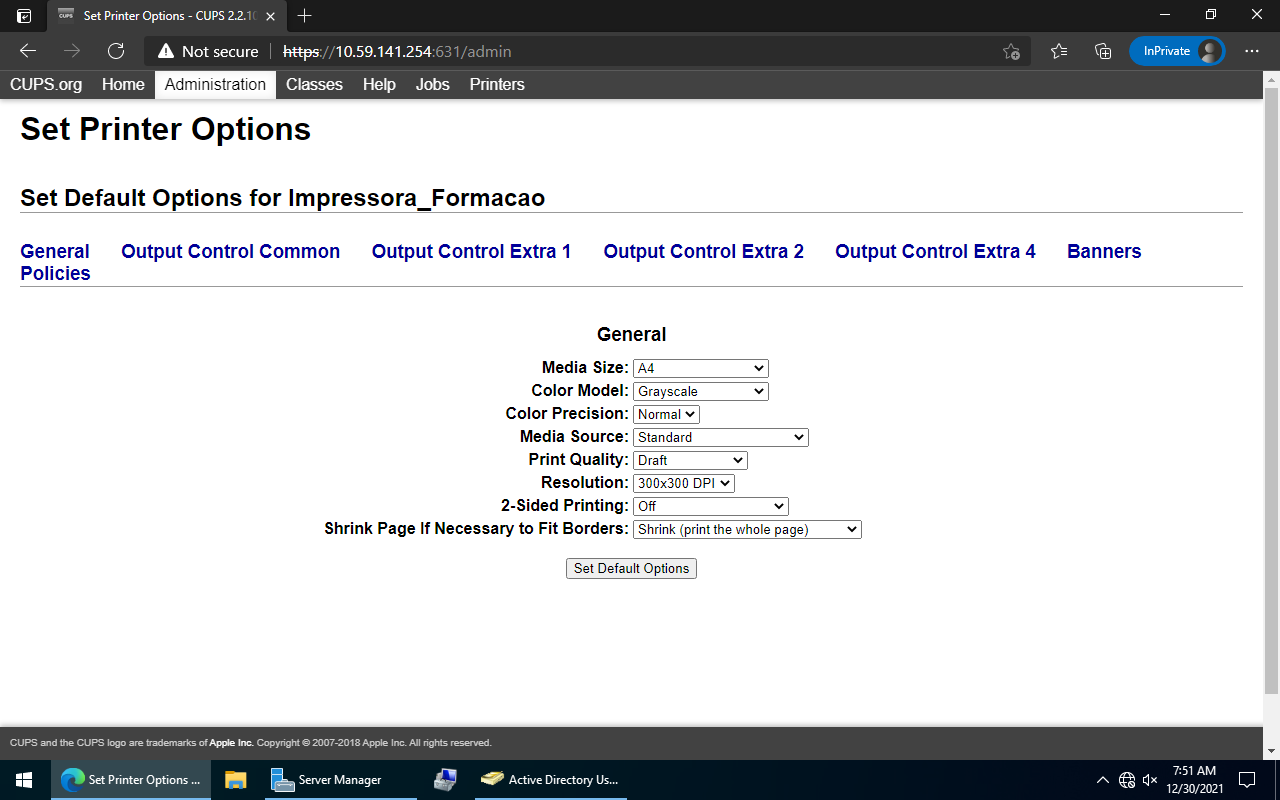Open the Output Control Common link

230,251
